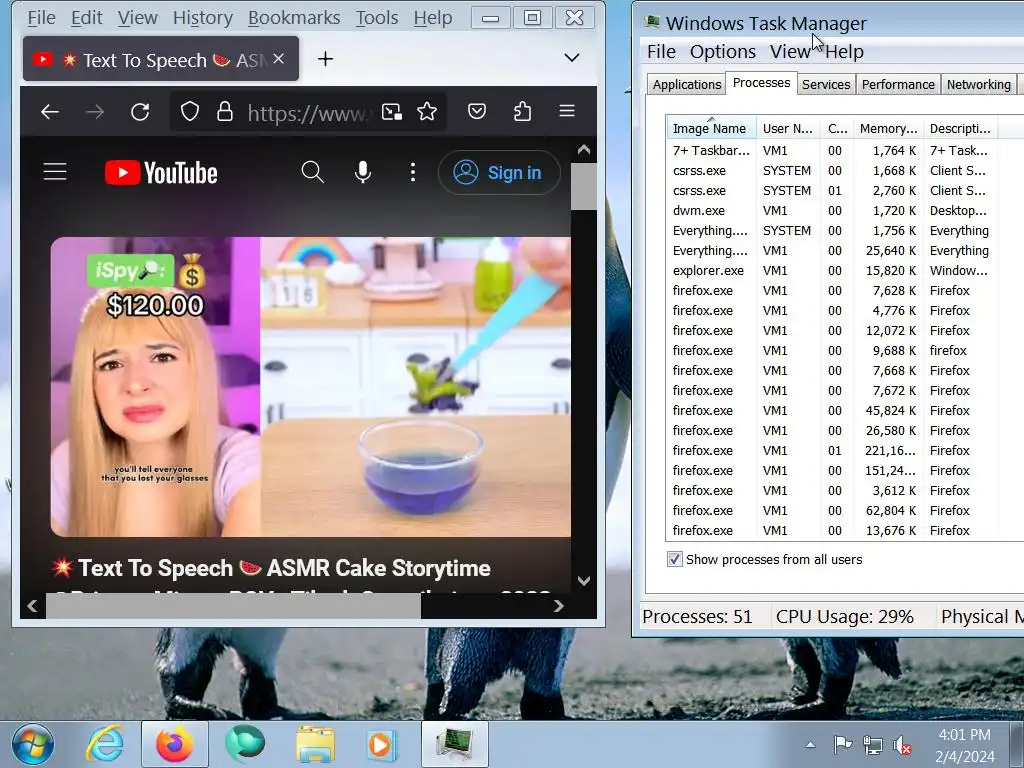
Task: Open the network tray icon
Action: coord(872,744)
